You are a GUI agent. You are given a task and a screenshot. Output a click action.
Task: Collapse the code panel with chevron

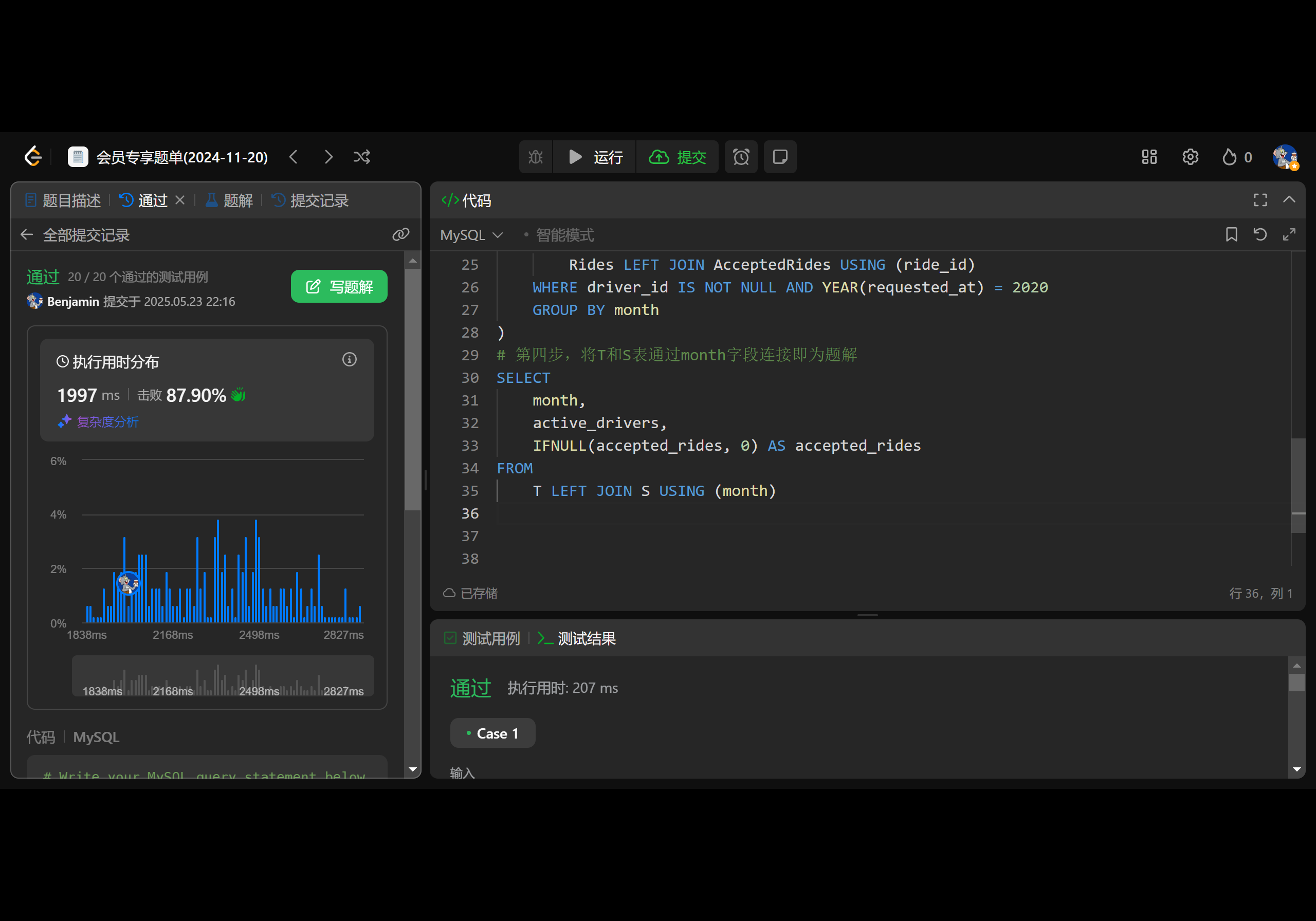1289,200
